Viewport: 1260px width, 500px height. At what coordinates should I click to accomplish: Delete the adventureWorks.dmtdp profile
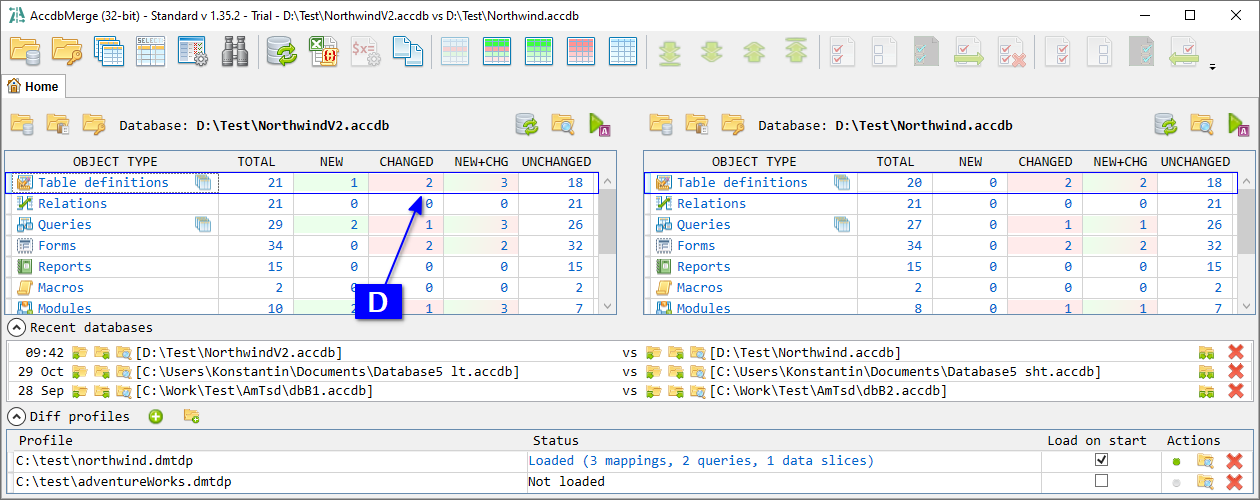(1235, 482)
